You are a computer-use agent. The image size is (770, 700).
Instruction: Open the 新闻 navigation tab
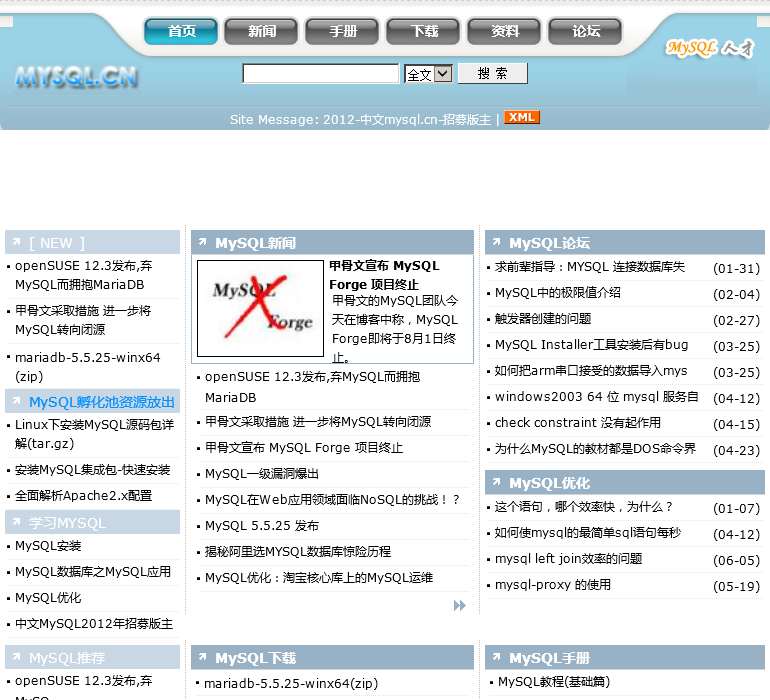click(x=261, y=31)
